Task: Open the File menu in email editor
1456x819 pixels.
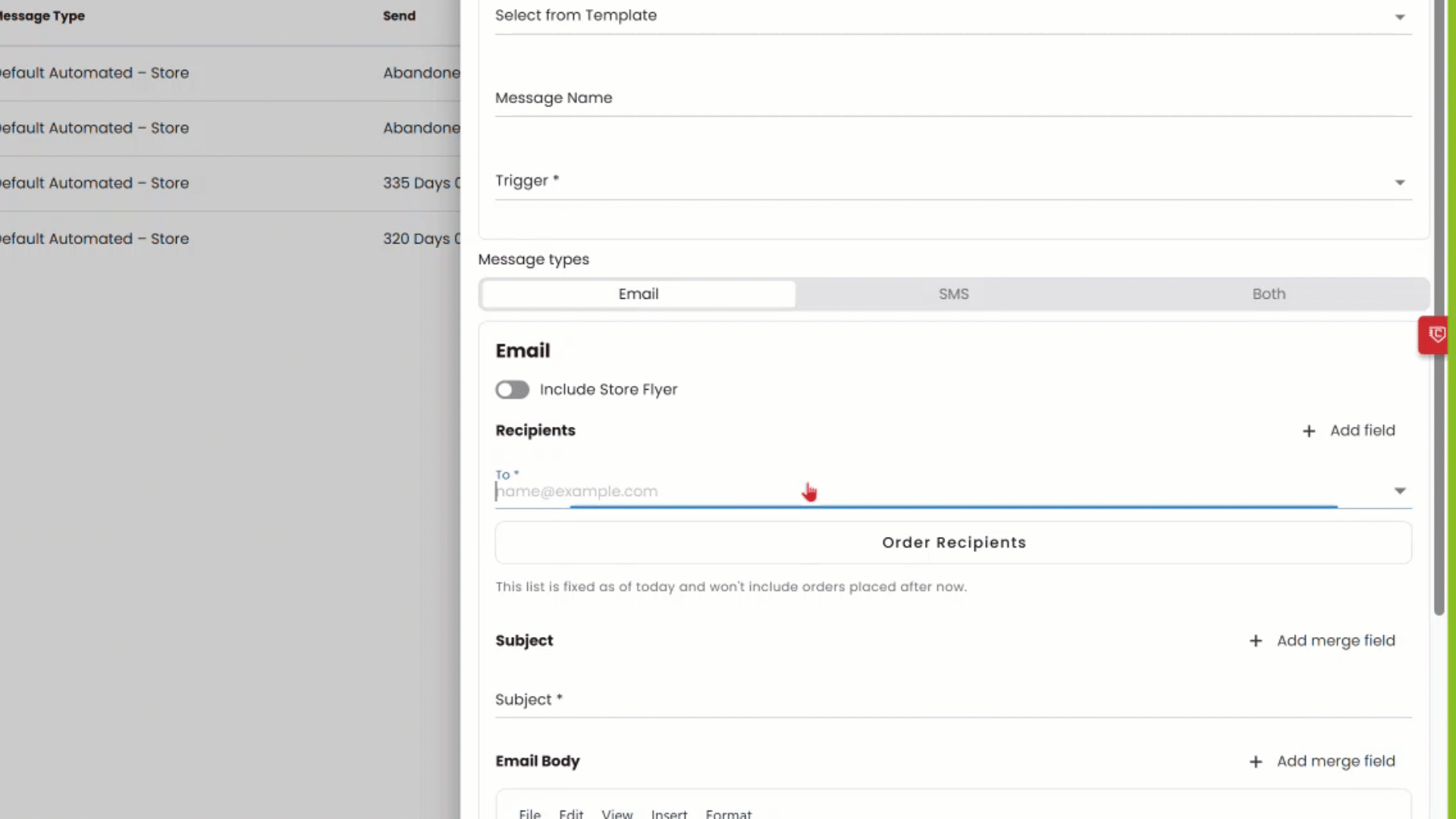Action: (x=529, y=813)
